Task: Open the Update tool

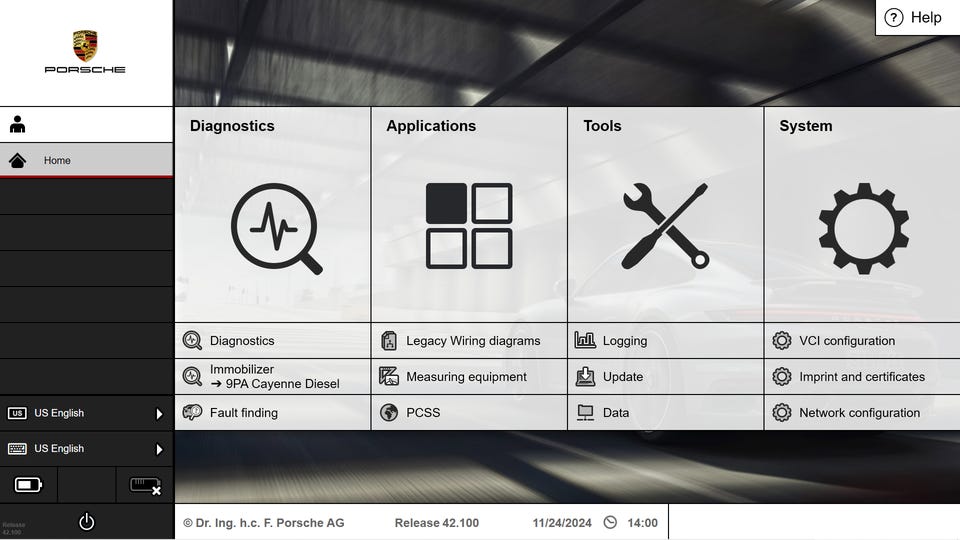Action: point(666,377)
